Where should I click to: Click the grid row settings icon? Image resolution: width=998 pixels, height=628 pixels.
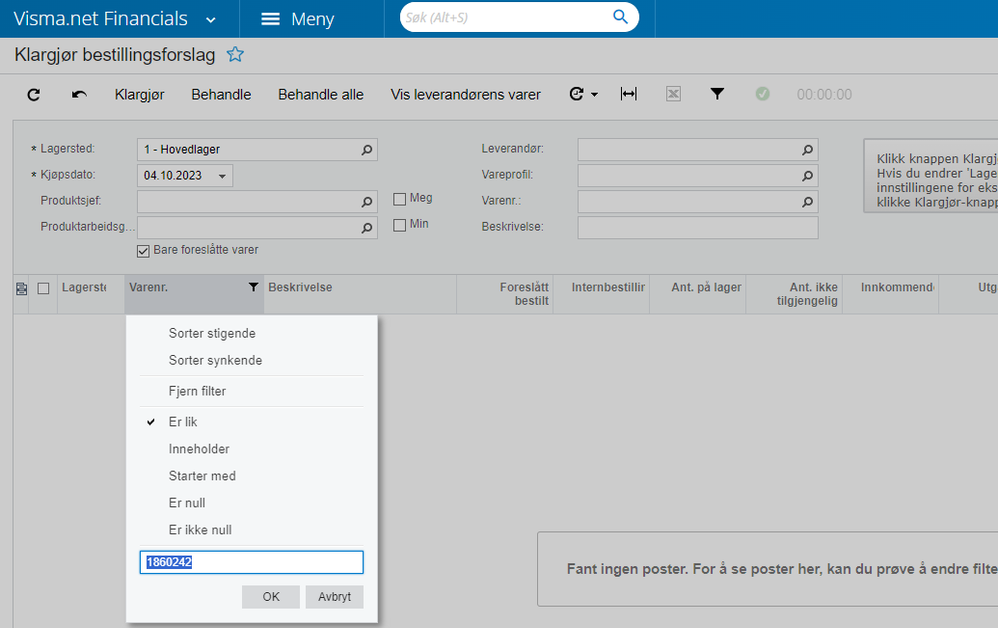[22, 289]
